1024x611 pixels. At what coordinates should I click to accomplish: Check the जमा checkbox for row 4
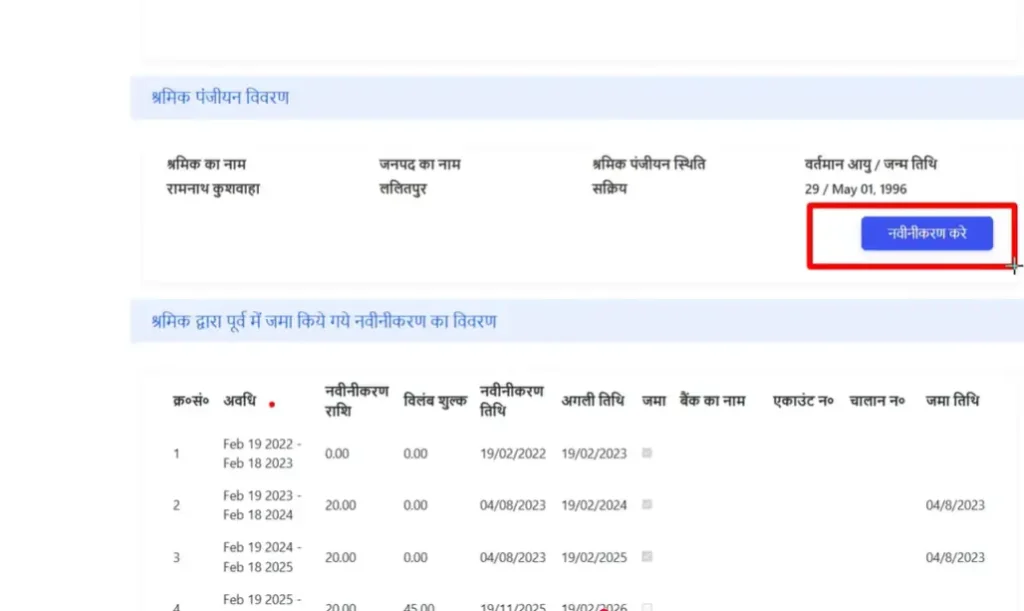tap(646, 605)
